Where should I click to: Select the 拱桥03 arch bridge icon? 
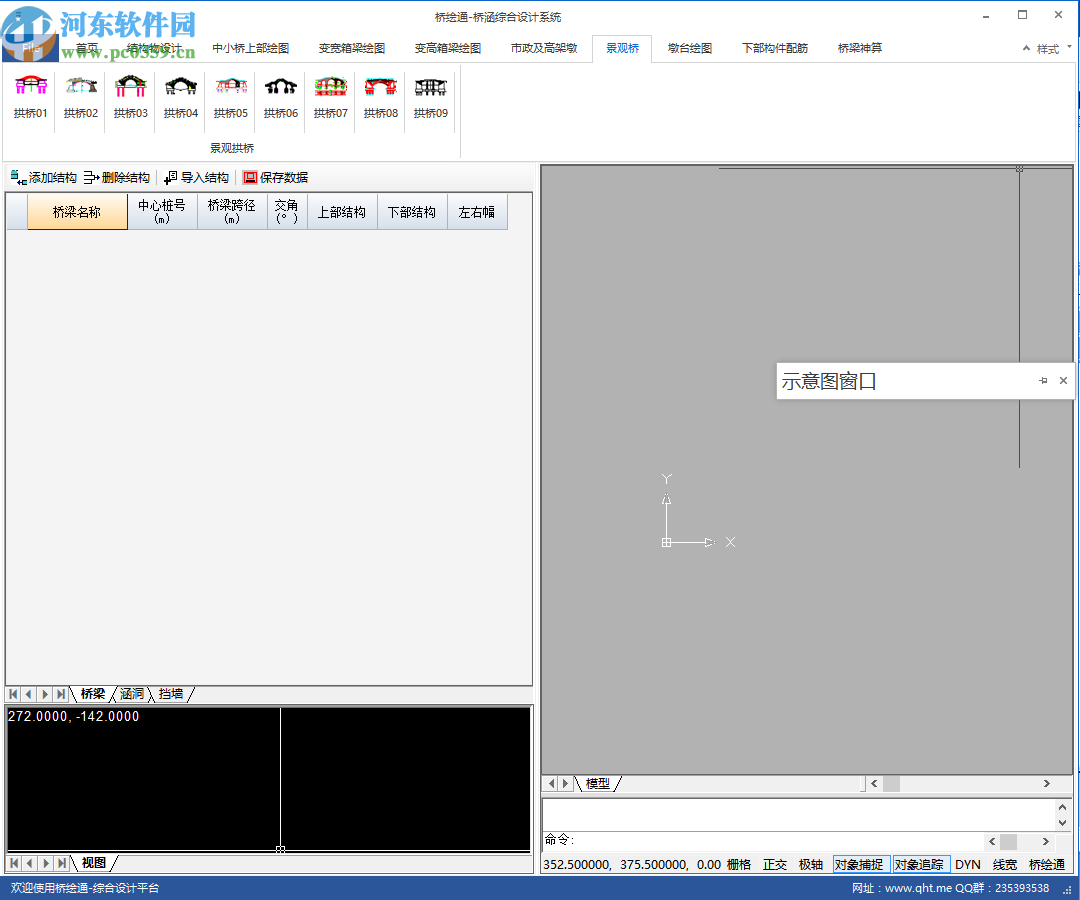point(131,97)
